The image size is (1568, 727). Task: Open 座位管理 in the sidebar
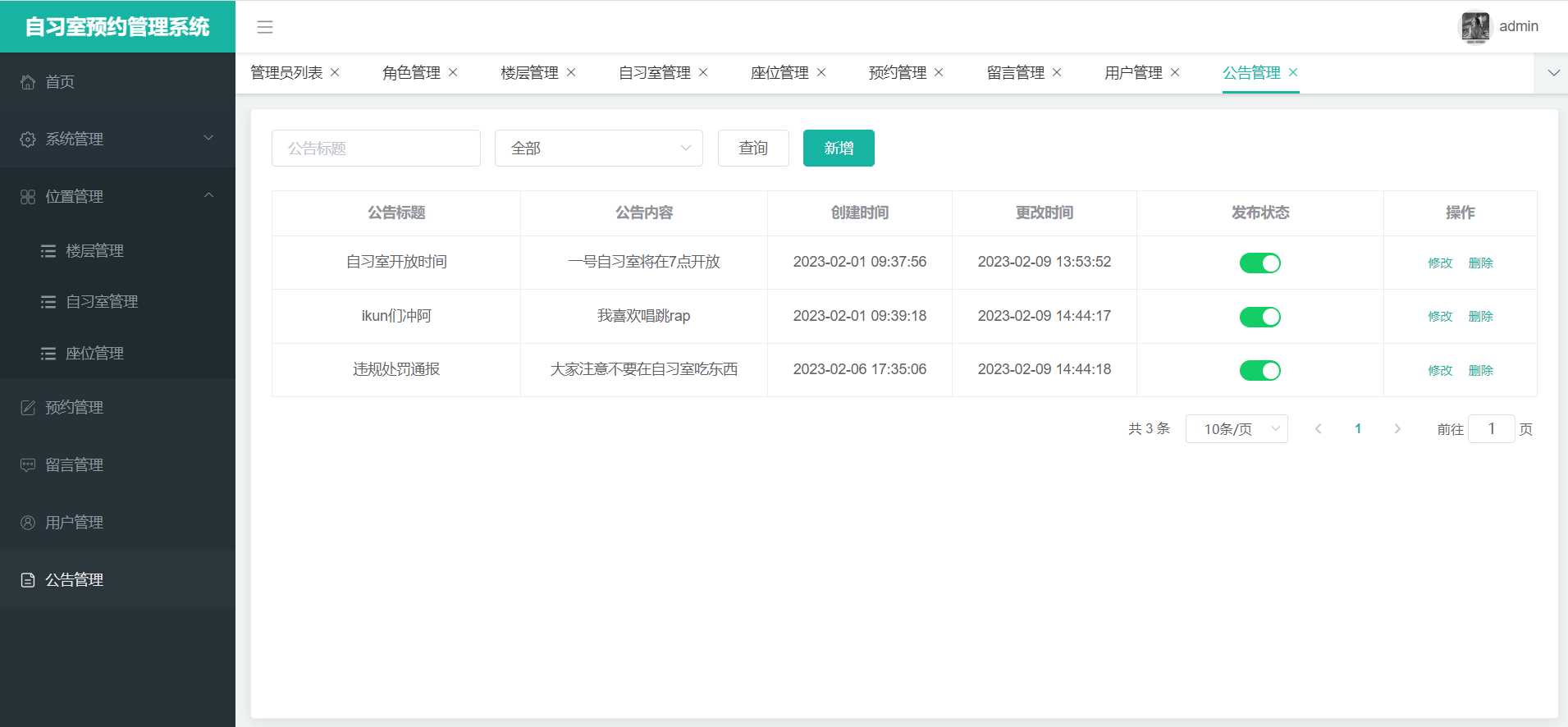(x=117, y=354)
